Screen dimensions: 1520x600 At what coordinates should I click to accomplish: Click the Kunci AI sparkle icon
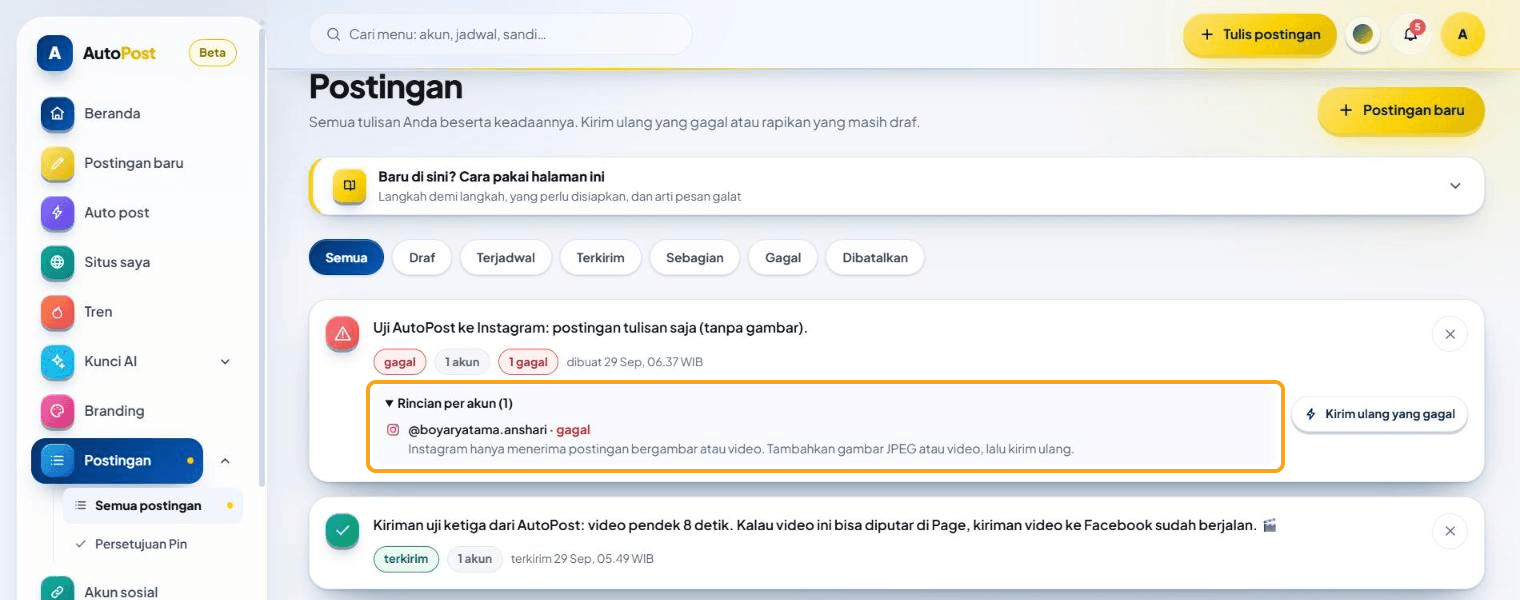57,361
